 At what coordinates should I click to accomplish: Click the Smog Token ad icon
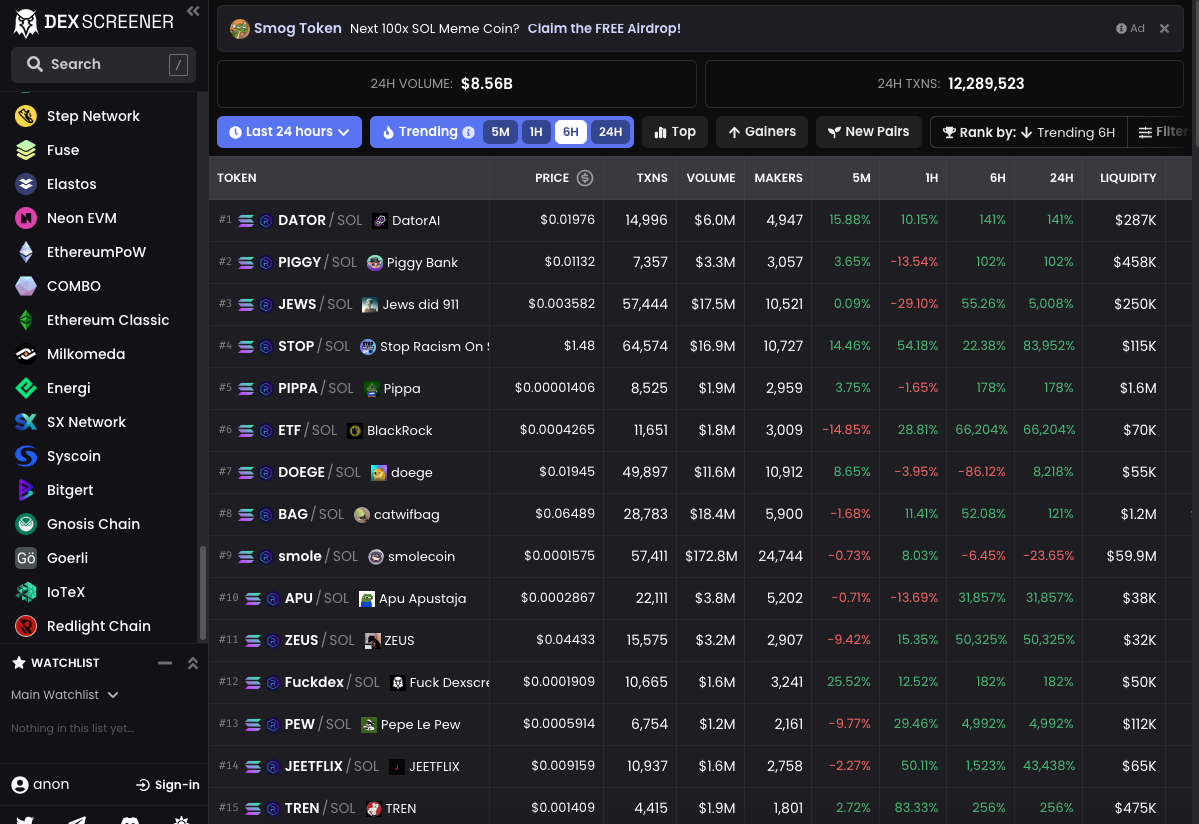(240, 29)
